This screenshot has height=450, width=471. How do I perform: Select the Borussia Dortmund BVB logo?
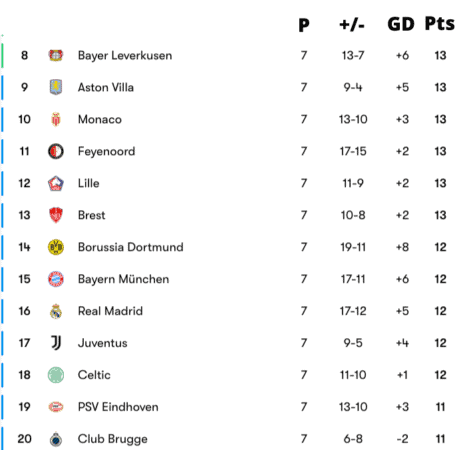[56, 247]
